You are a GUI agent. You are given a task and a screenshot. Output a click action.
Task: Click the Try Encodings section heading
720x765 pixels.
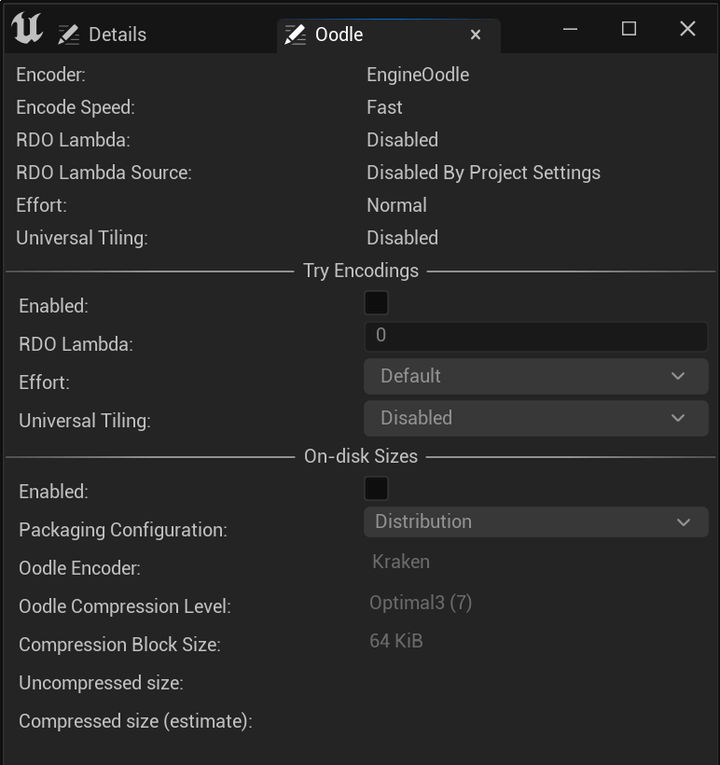tap(361, 271)
